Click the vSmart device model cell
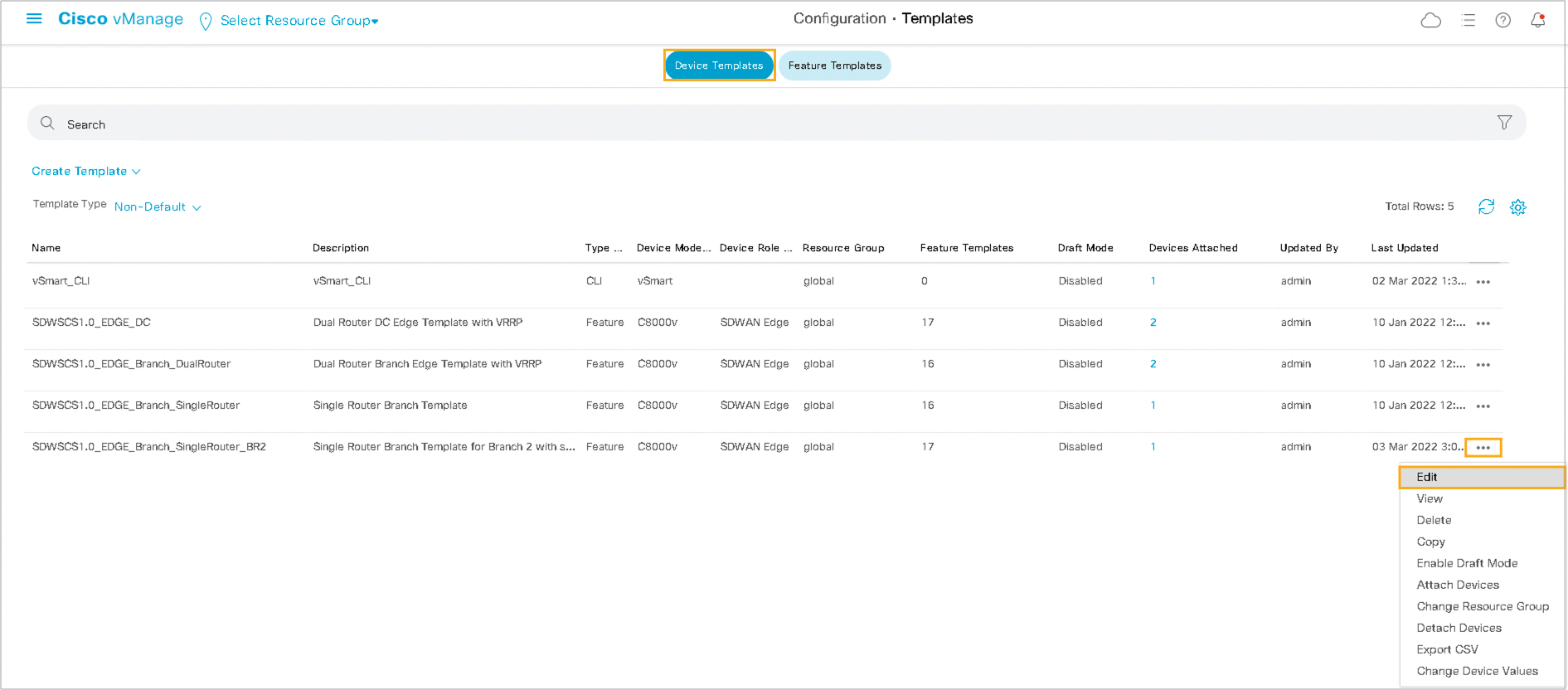This screenshot has width=1568, height=690. pyautogui.click(x=655, y=281)
